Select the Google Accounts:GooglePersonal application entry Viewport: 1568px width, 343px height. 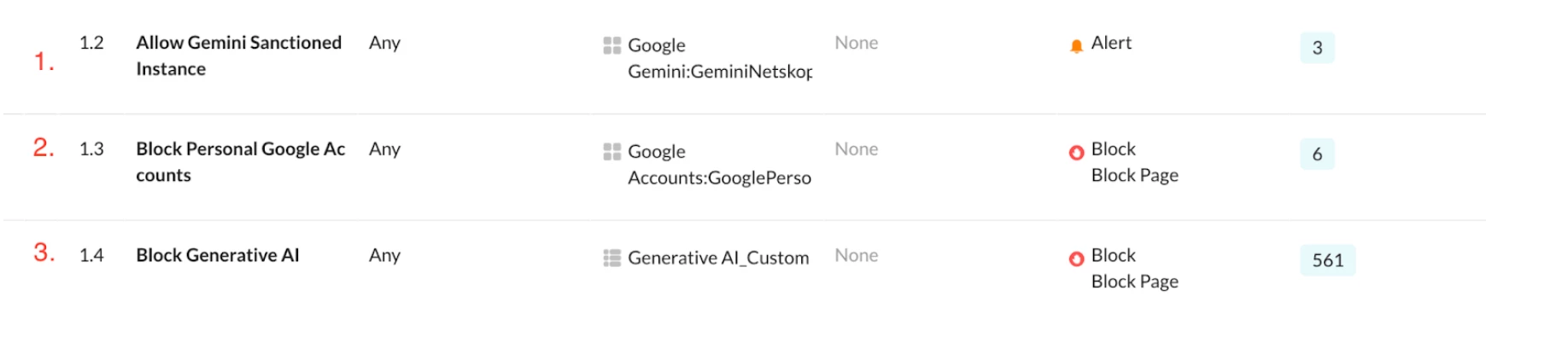point(719,165)
